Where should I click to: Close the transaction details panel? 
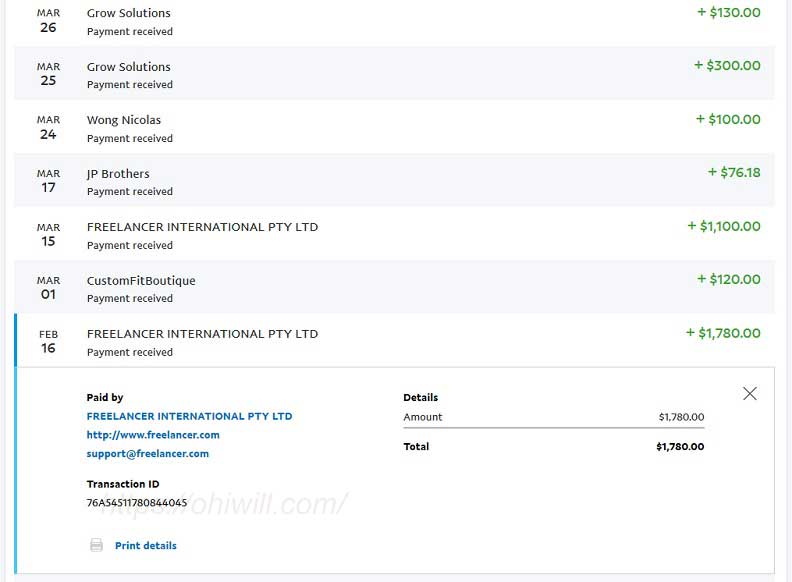coord(750,394)
